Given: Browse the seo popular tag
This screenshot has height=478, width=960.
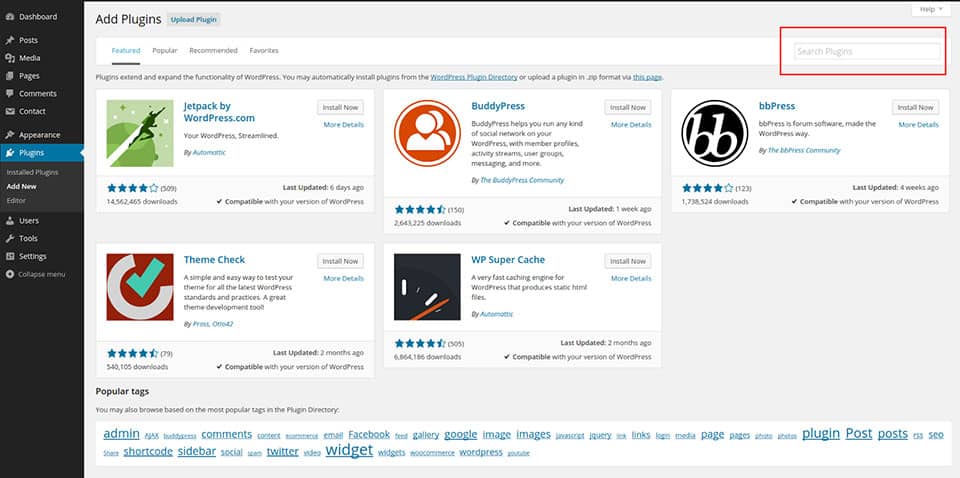Looking at the screenshot, I should click(936, 435).
